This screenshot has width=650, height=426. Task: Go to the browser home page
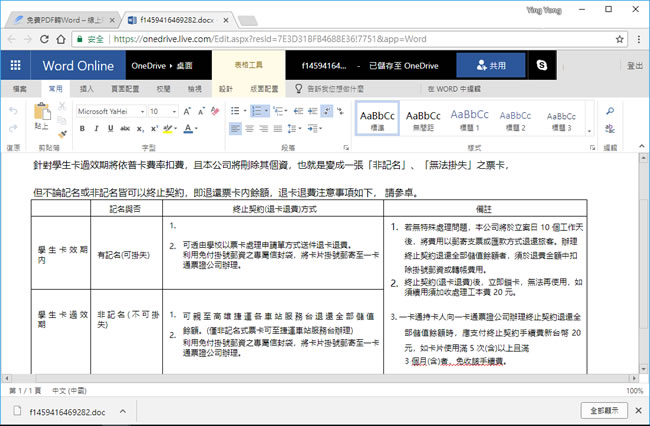point(61,39)
